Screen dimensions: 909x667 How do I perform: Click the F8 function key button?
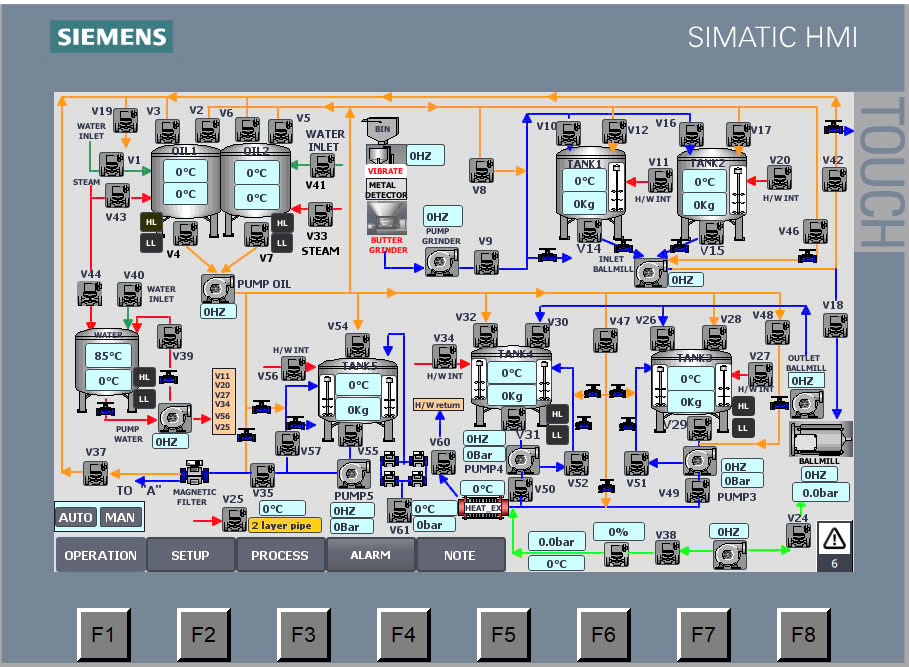[x=803, y=634]
